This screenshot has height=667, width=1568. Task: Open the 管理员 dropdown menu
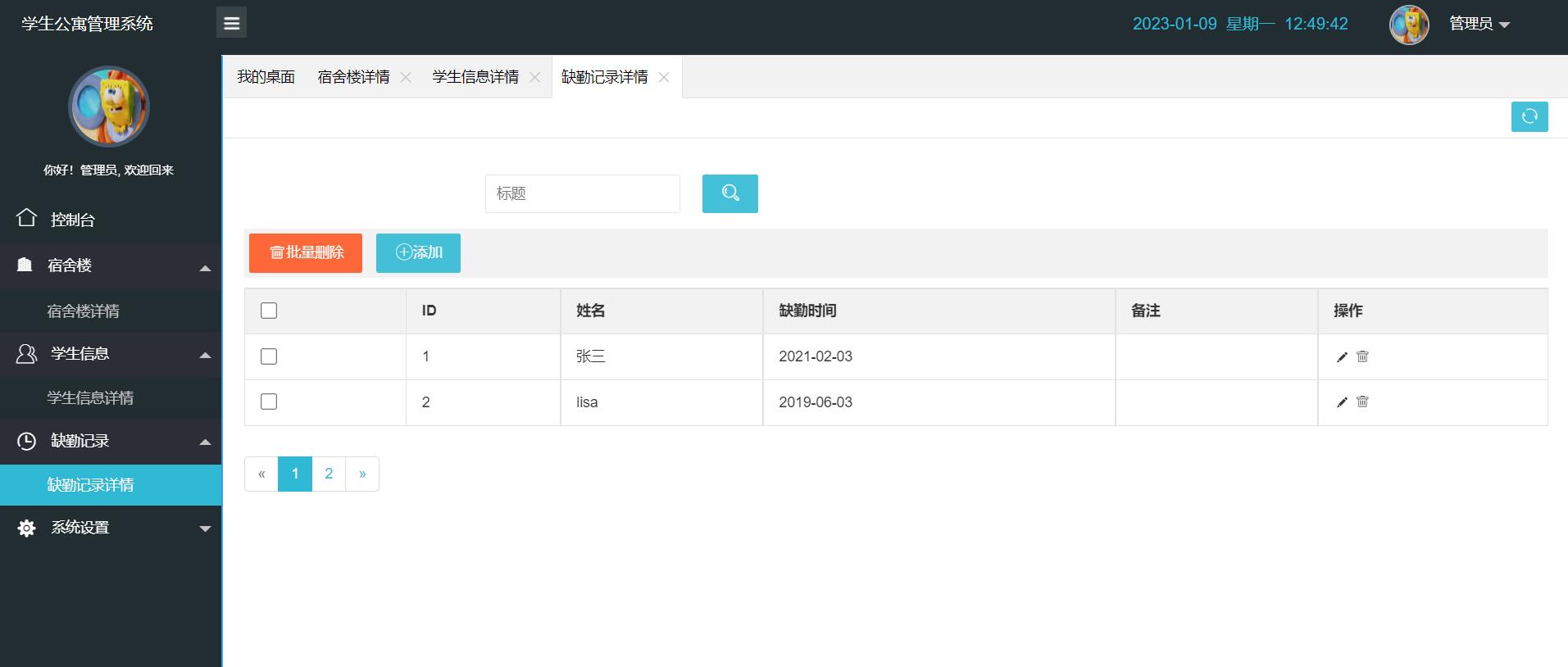(1479, 24)
